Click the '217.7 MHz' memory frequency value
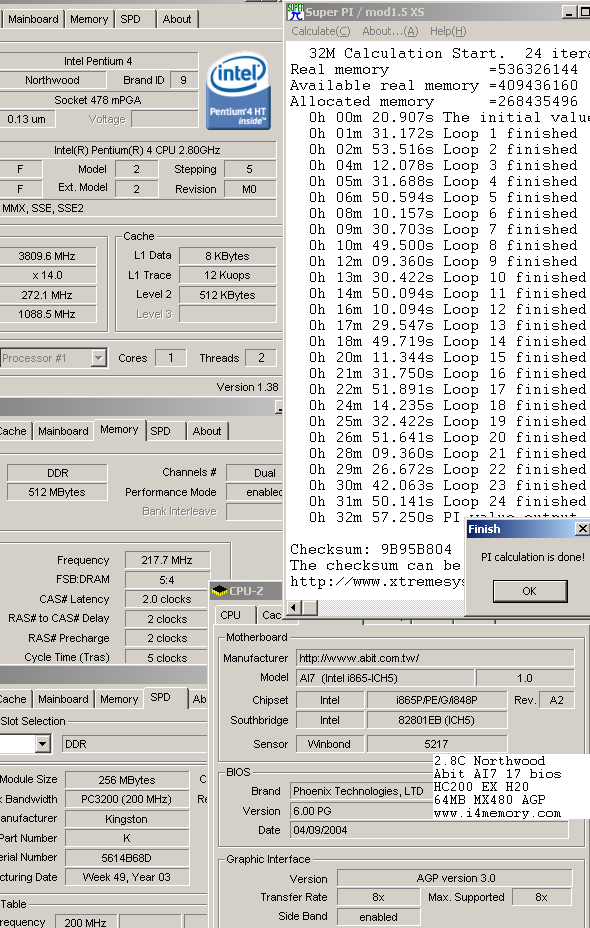The height and width of the screenshot is (928, 590). point(167,560)
